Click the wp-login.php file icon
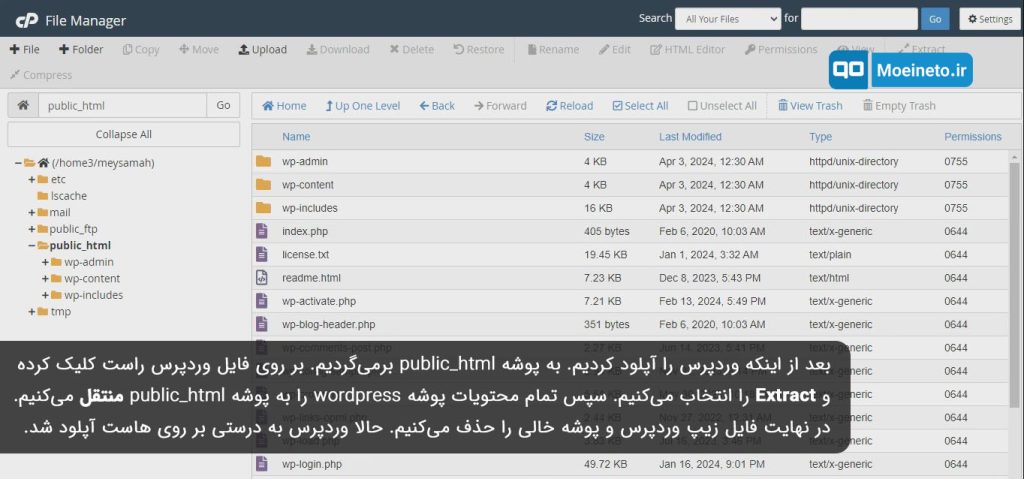Image resolution: width=1024 pixels, height=479 pixels. (262, 464)
